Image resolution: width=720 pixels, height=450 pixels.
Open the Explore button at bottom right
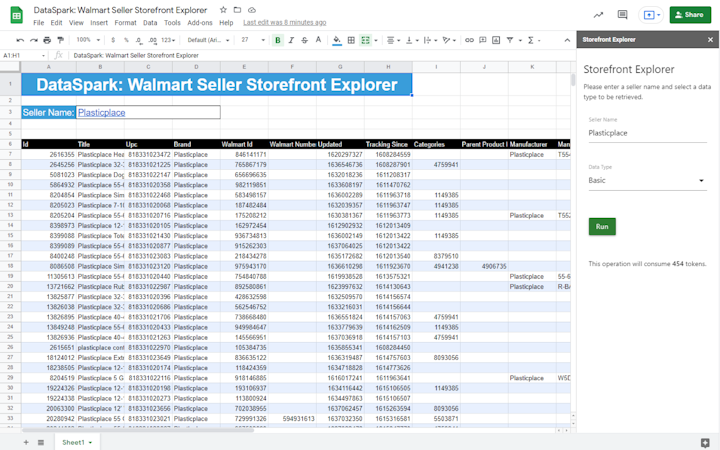click(705, 443)
